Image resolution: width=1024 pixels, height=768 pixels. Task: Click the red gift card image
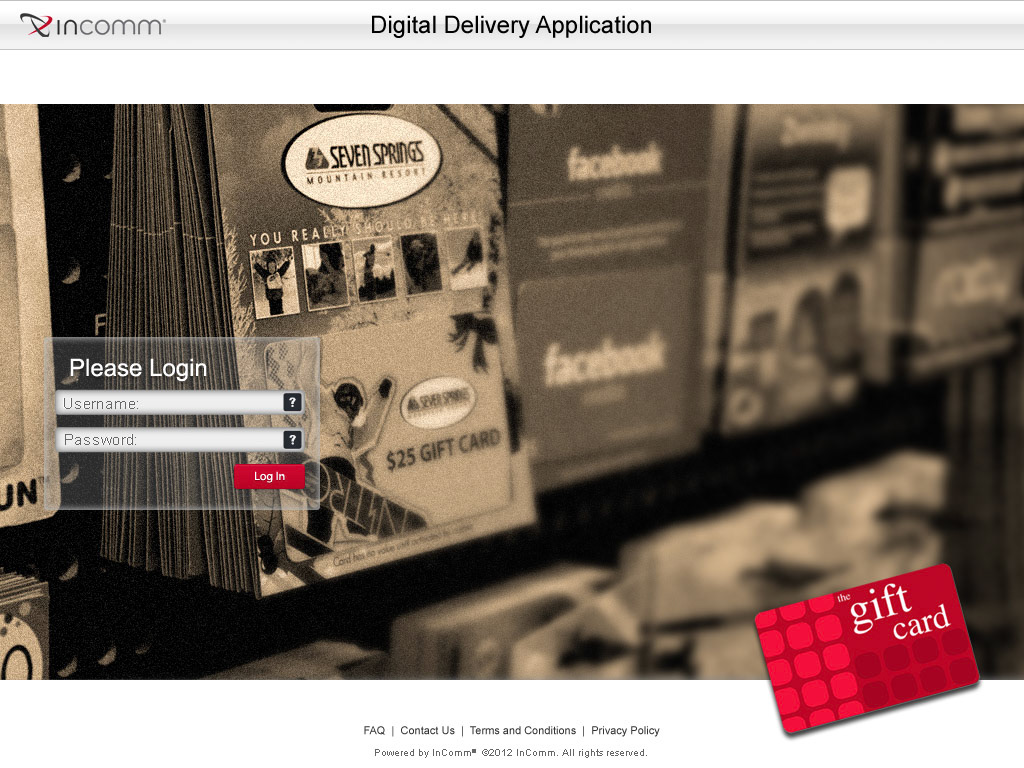(x=868, y=648)
